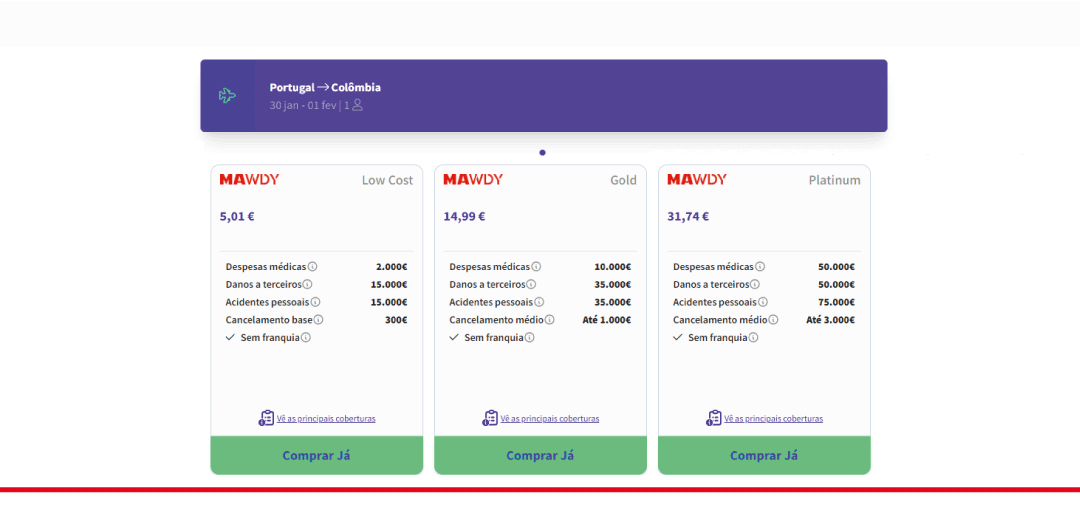This screenshot has height=522, width=1080.
Task: Click info icon beside Low Cost Sem franquia
Action: [x=306, y=338]
